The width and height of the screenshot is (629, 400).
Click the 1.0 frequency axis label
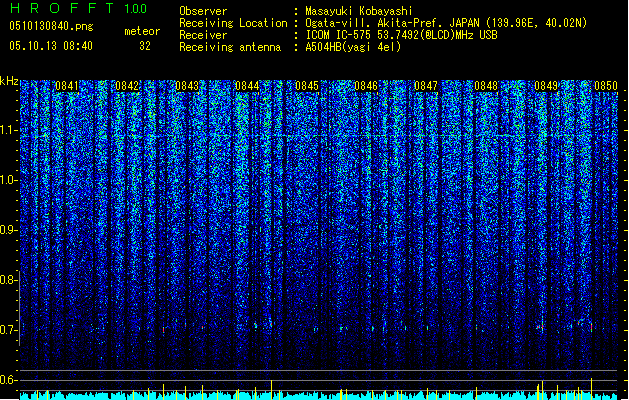click(x=8, y=180)
